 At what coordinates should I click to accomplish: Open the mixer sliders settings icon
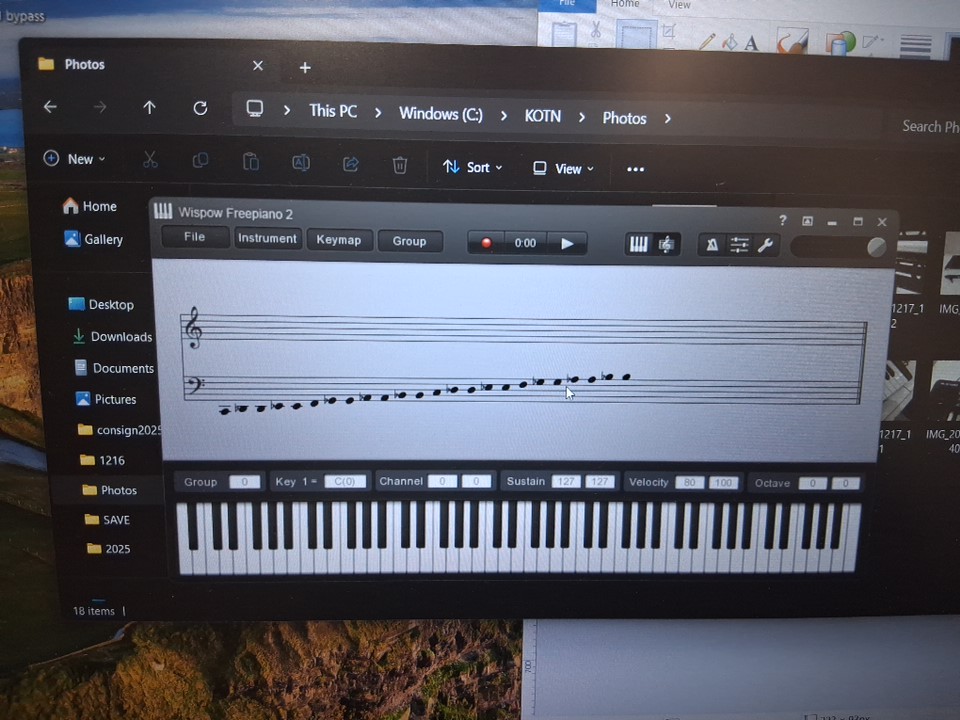point(739,245)
